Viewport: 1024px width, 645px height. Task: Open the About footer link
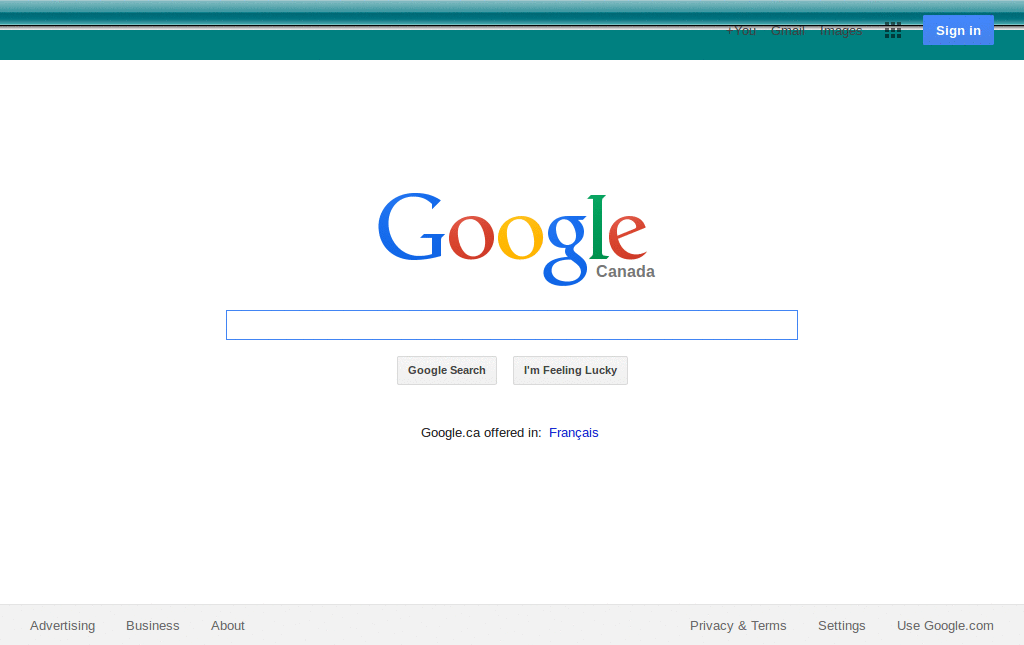228,625
